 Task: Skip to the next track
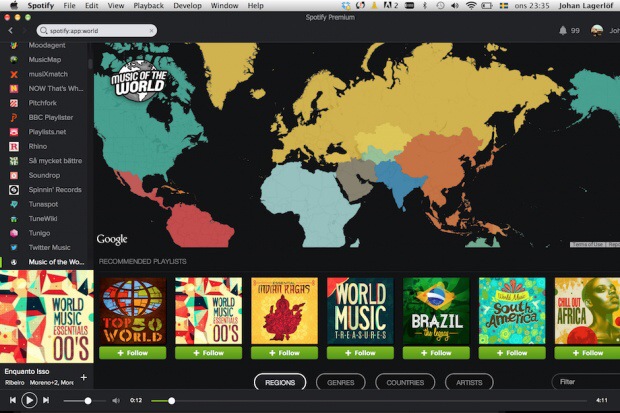click(48, 400)
